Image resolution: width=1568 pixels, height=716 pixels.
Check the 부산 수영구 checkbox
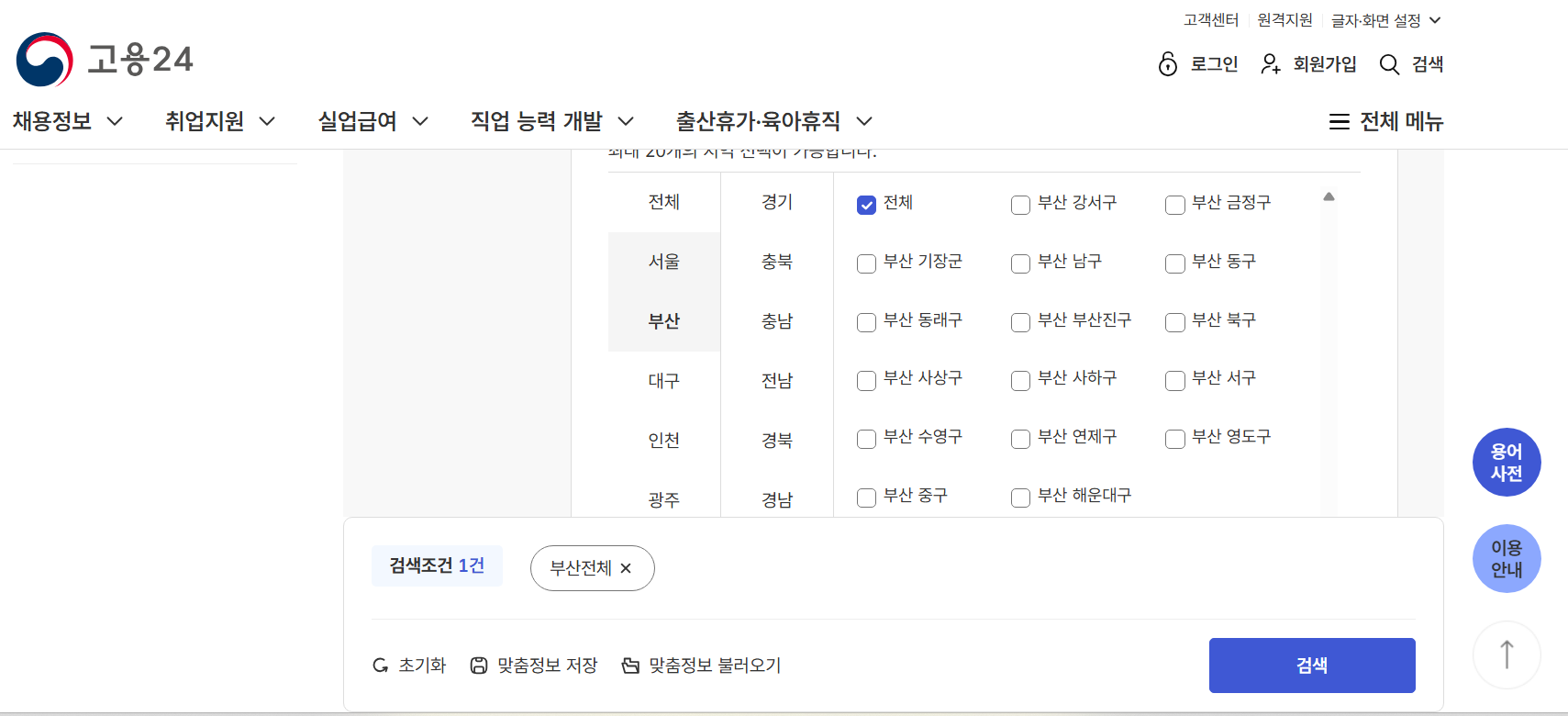click(x=866, y=439)
